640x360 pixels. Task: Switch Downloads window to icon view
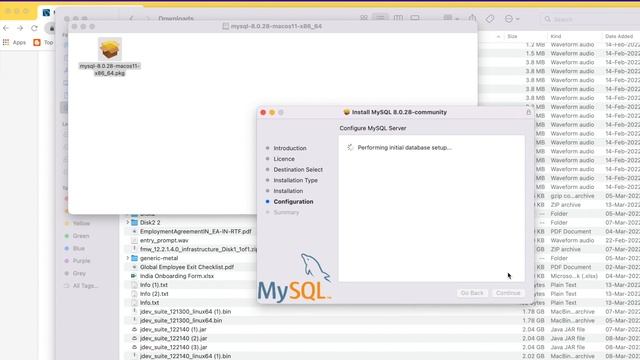pyautogui.click(x=364, y=18)
